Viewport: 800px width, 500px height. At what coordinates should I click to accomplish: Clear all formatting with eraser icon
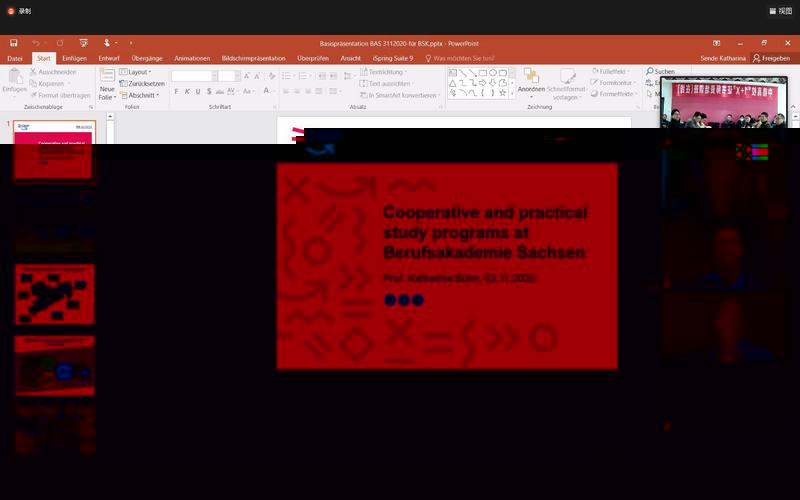(271, 76)
